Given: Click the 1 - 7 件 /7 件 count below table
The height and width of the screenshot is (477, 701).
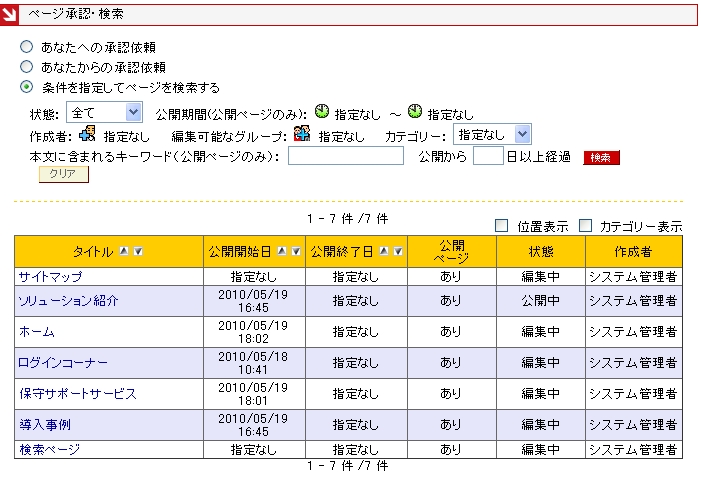Looking at the screenshot, I should point(347,466).
